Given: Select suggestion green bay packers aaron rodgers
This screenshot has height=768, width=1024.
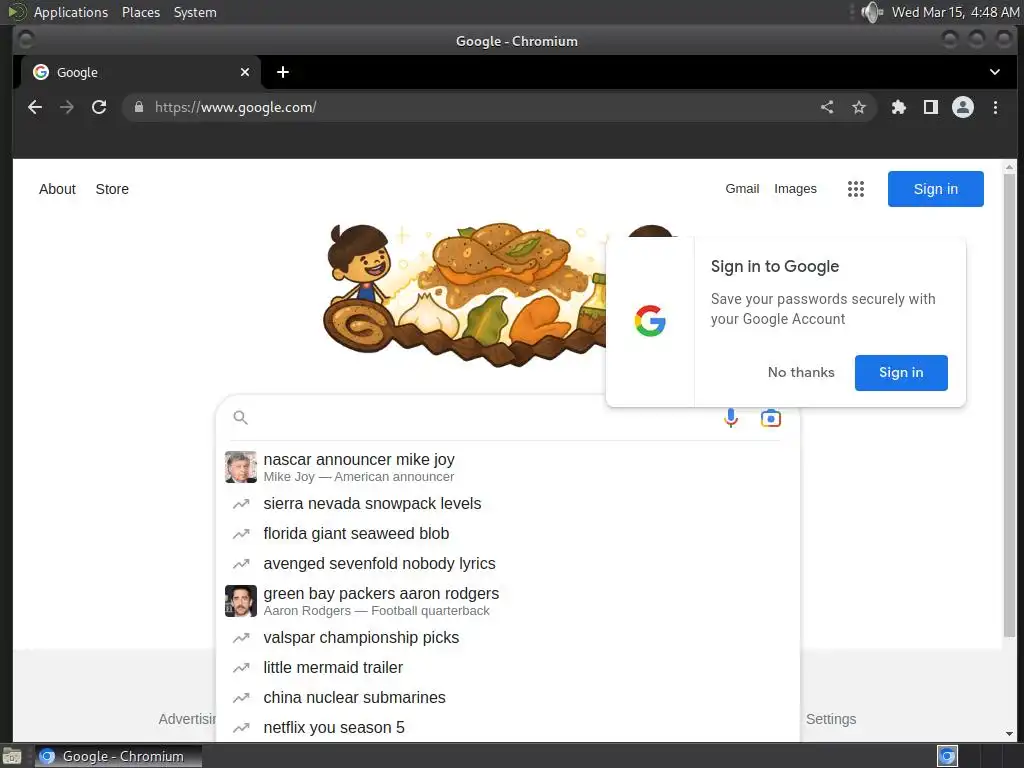Looking at the screenshot, I should (507, 601).
